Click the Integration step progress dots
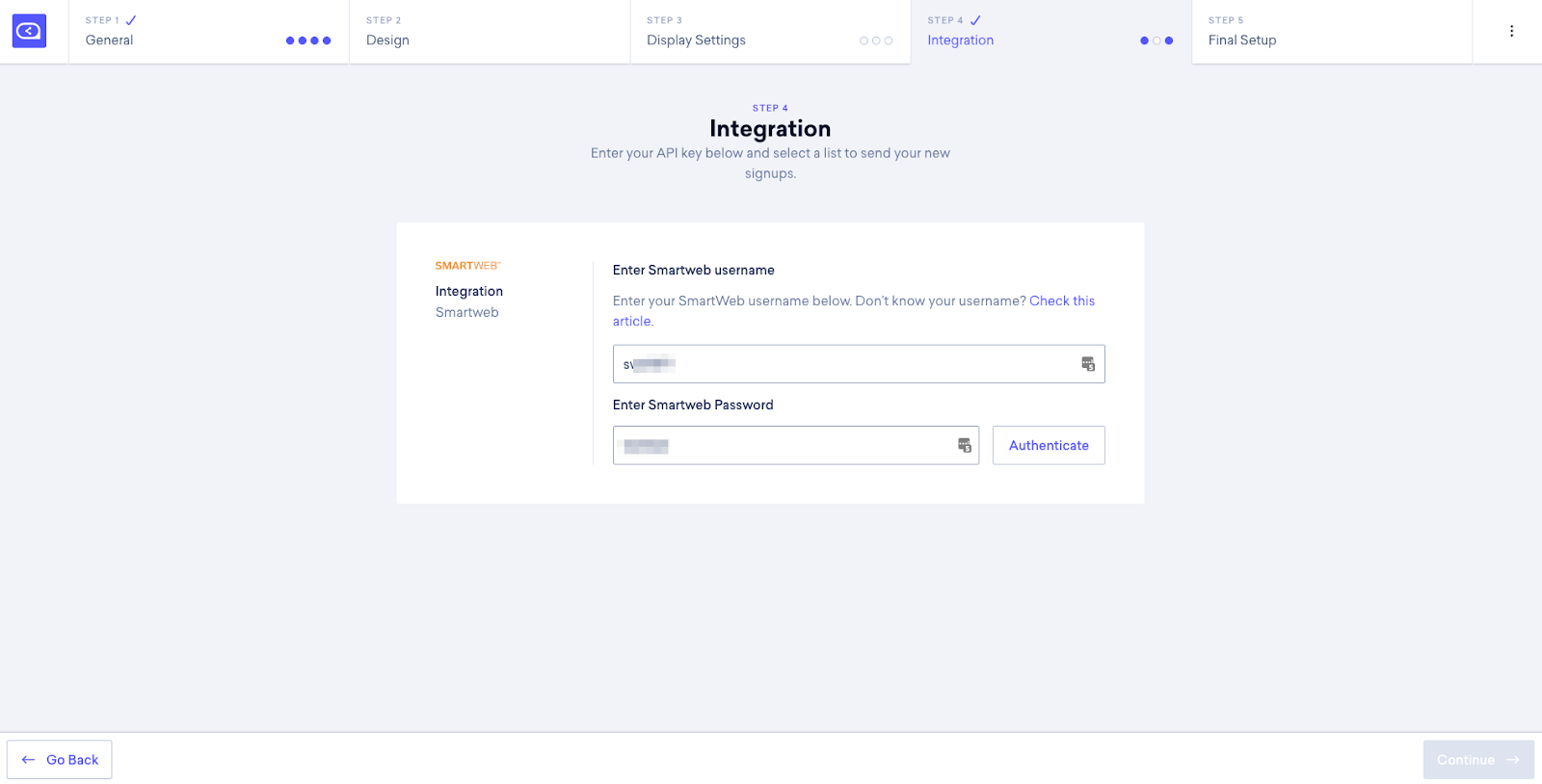 coord(1156,40)
